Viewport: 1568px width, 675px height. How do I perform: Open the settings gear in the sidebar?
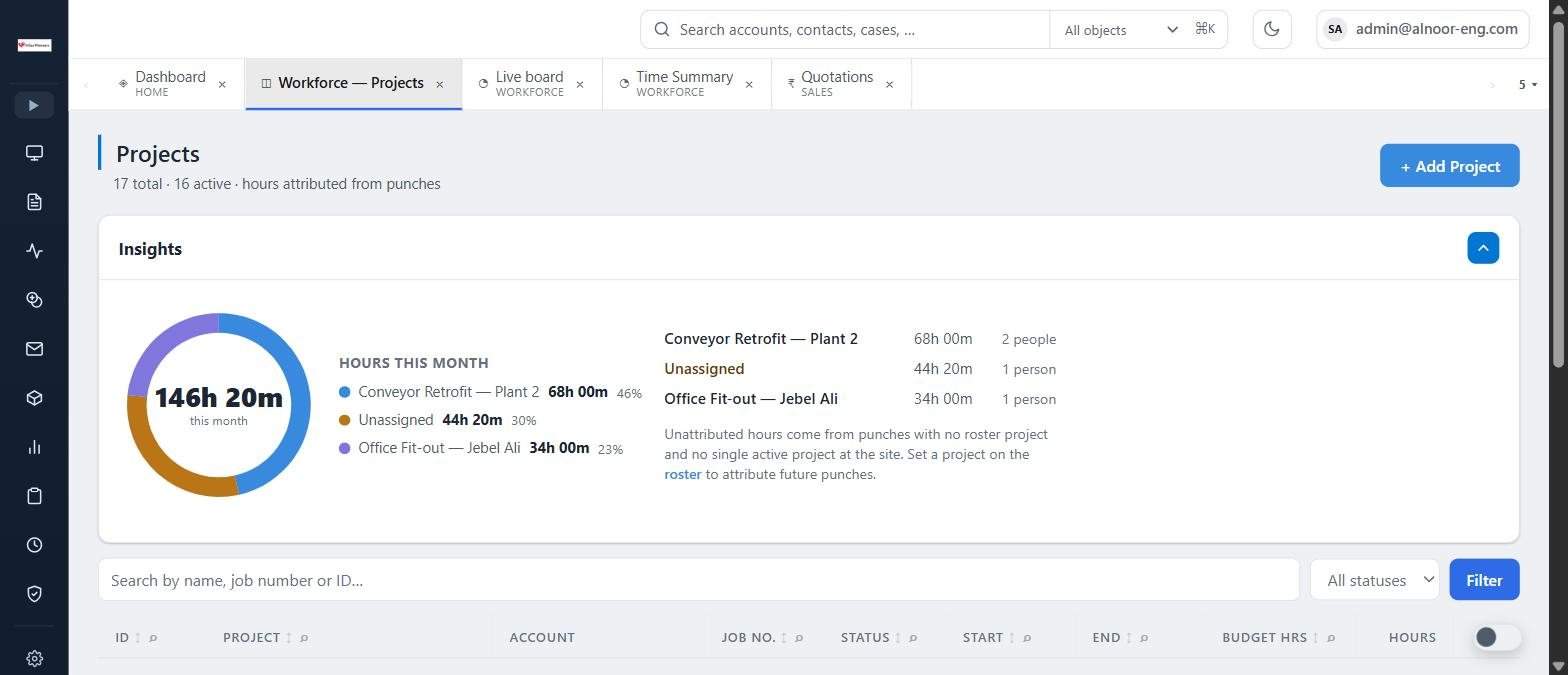[x=34, y=658]
